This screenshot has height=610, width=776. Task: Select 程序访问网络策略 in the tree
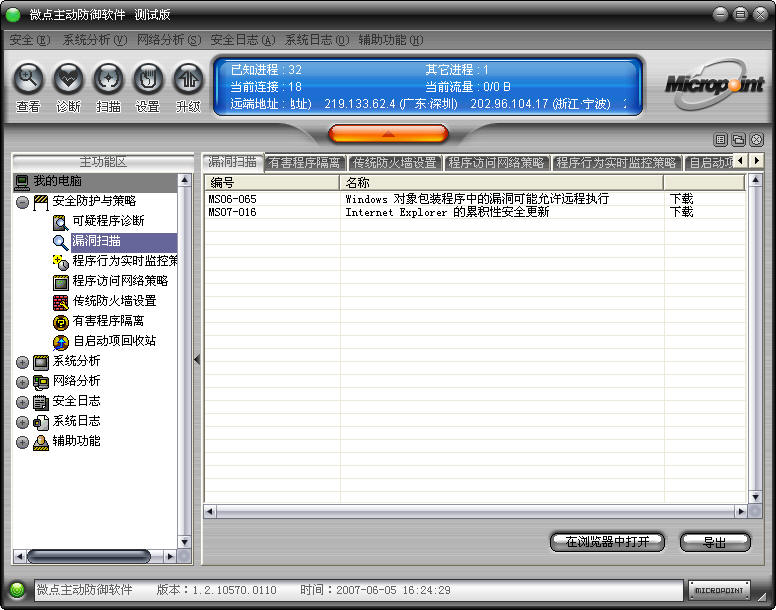point(120,281)
